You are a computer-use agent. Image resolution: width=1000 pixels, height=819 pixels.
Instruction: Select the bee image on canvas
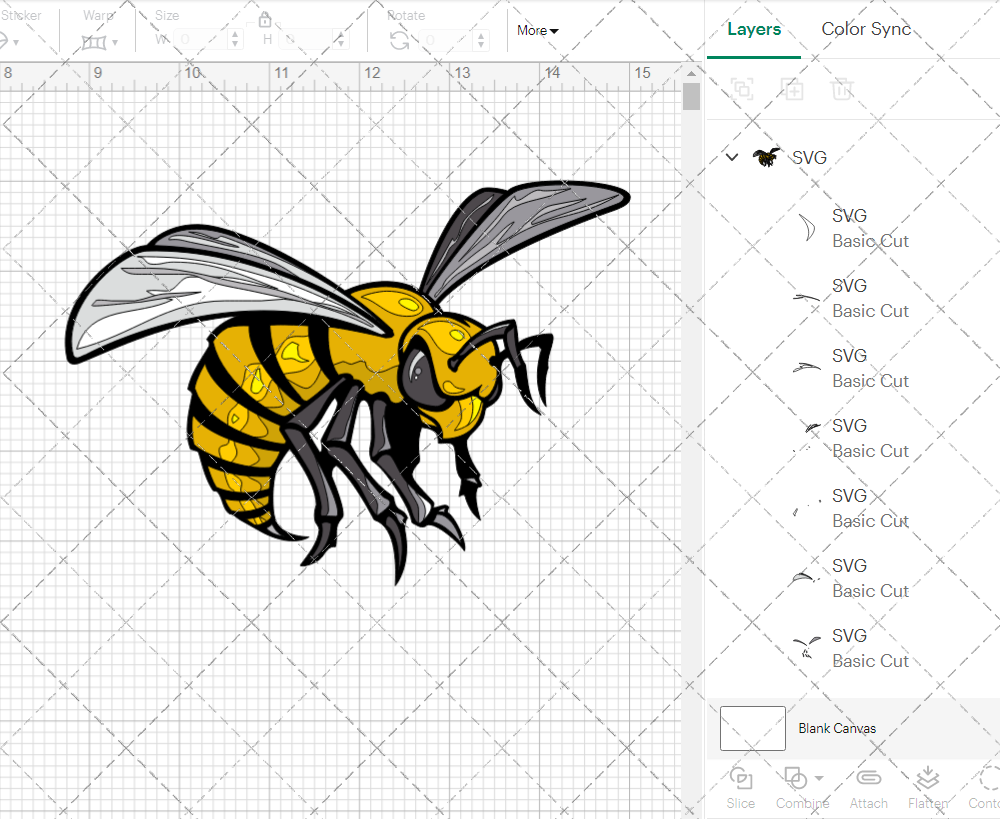(348, 383)
